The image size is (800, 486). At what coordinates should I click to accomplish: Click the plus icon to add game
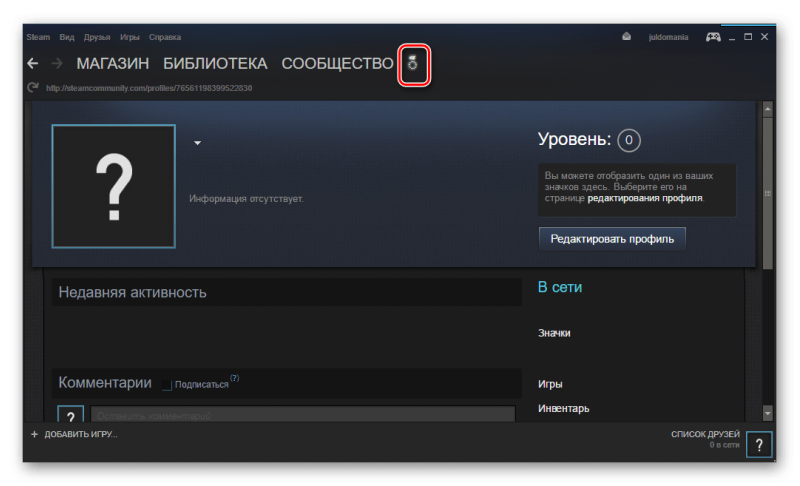(34, 434)
